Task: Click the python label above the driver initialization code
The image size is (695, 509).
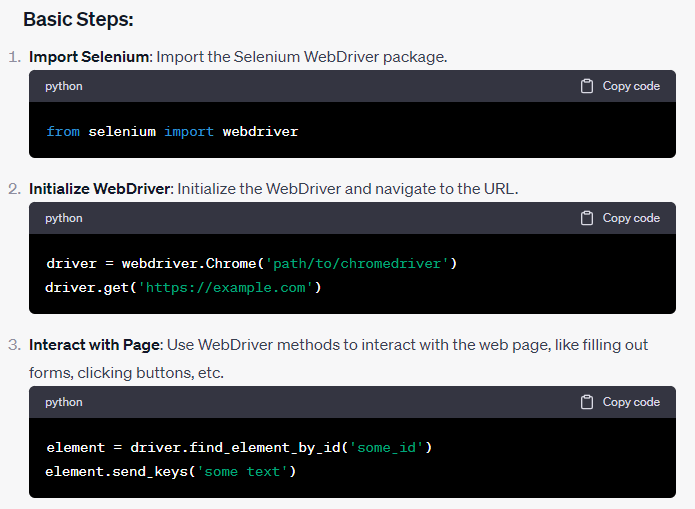Action: pos(64,218)
